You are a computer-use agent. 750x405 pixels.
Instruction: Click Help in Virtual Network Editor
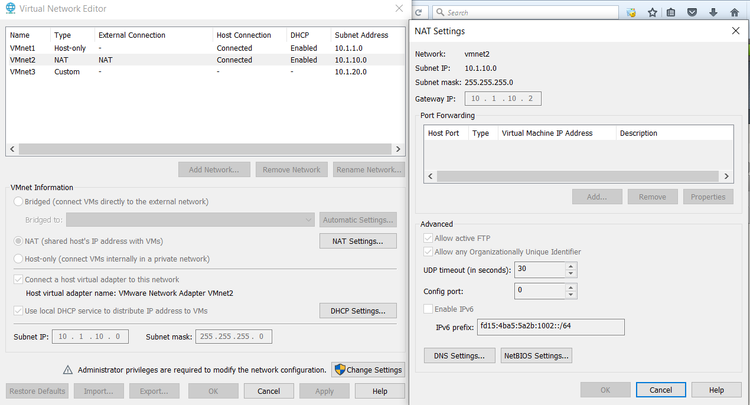pyautogui.click(x=380, y=391)
